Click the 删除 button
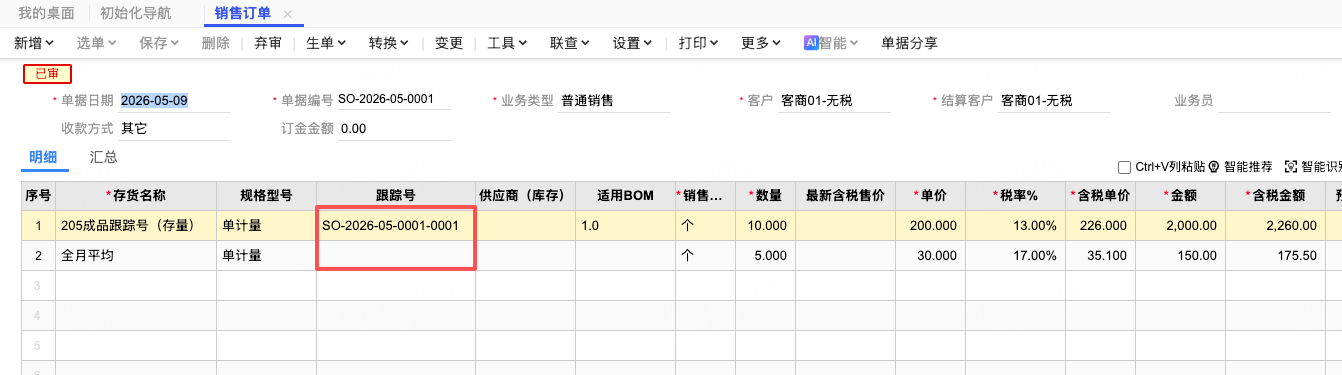Image resolution: width=1342 pixels, height=375 pixels. tap(215, 43)
